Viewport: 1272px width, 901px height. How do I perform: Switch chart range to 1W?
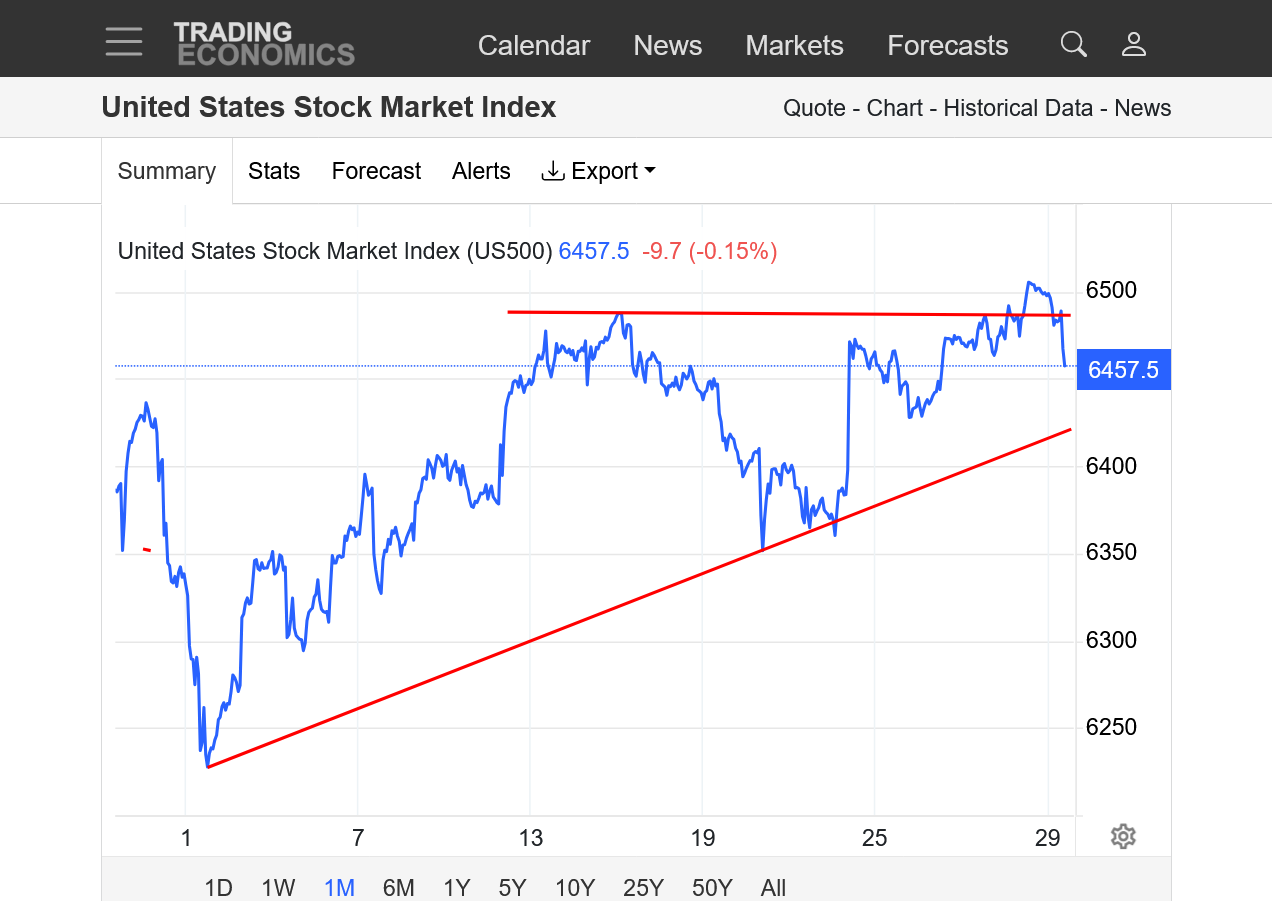click(x=278, y=887)
